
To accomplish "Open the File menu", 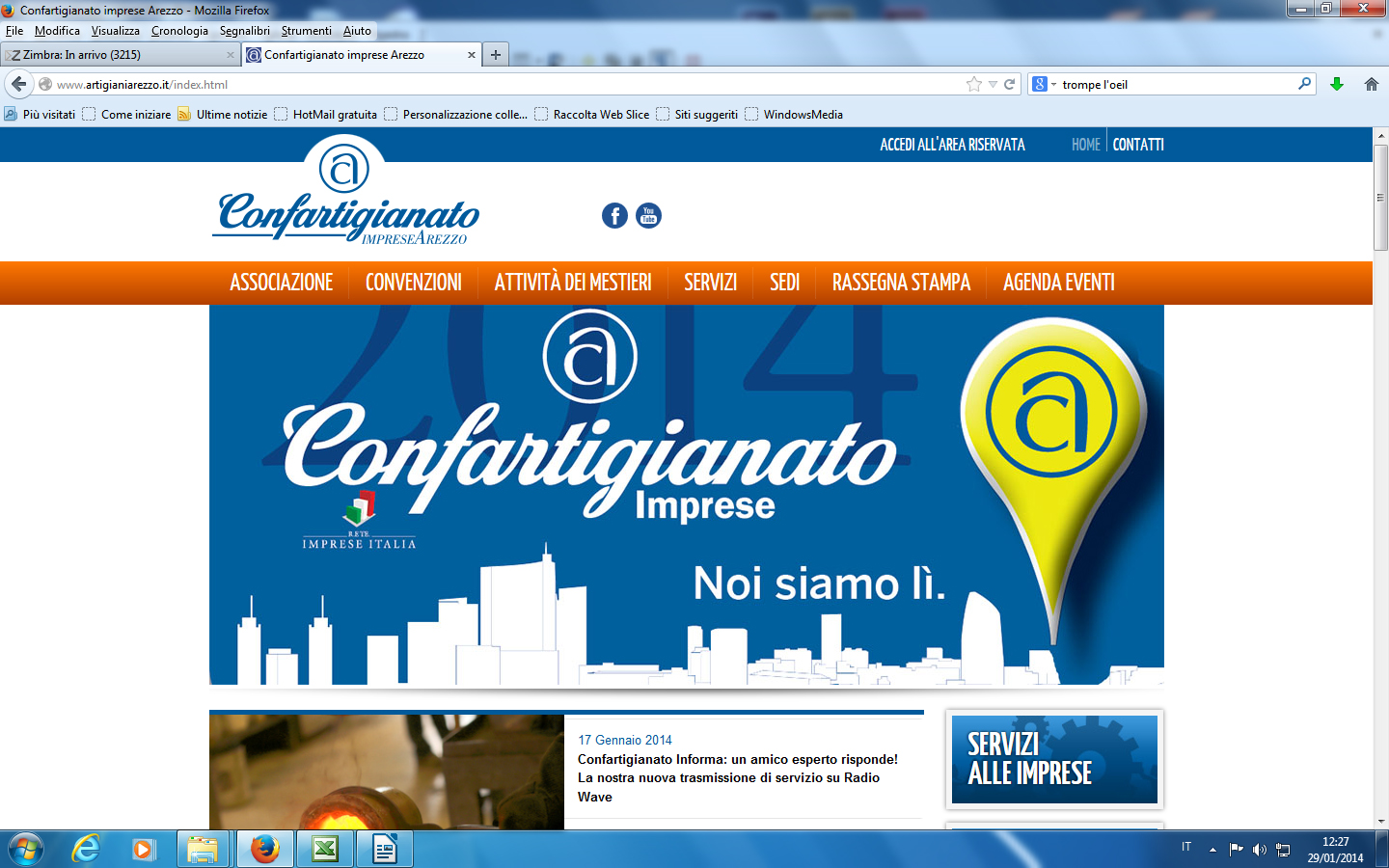I will 14,31.
